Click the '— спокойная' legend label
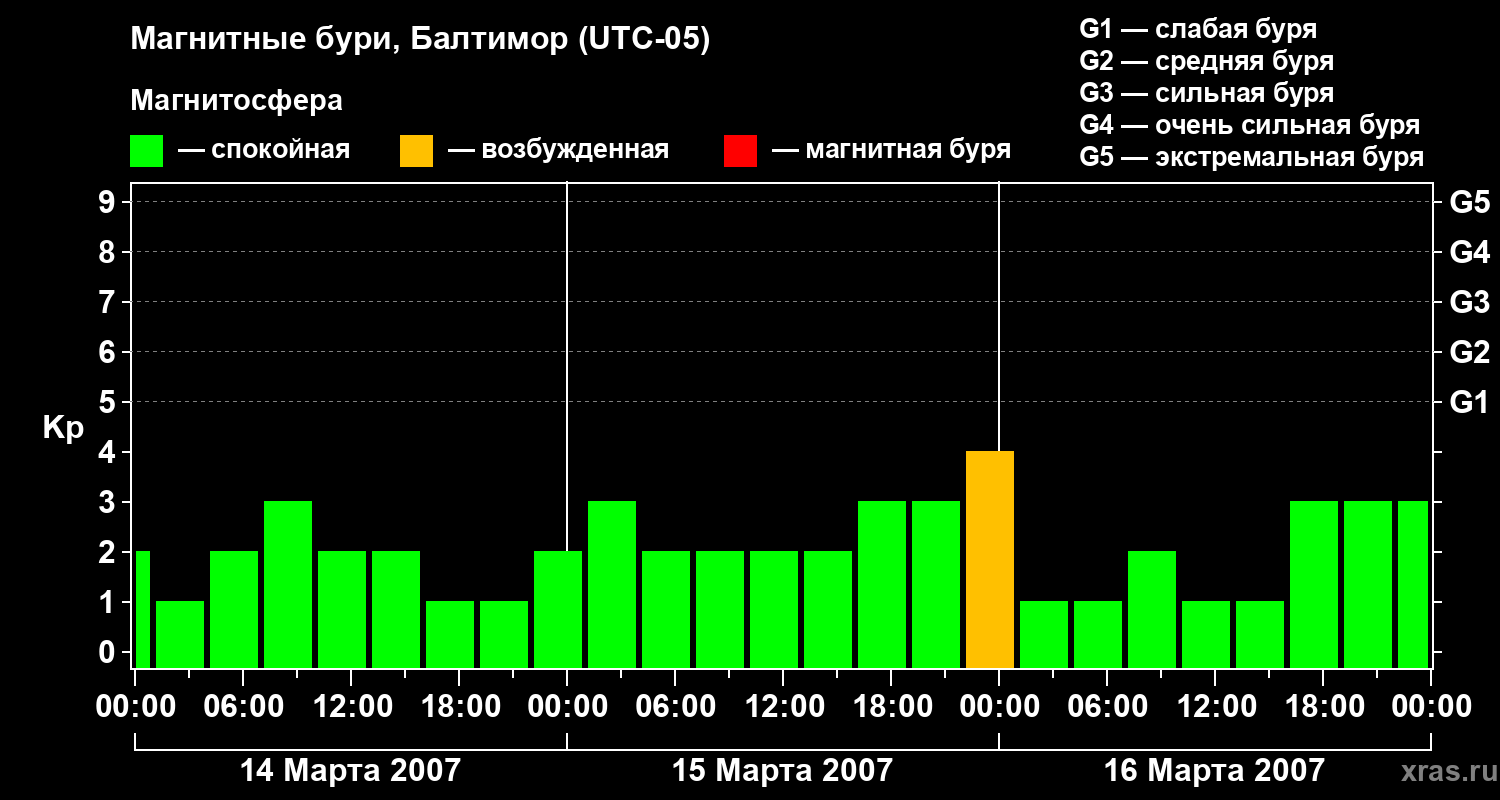This screenshot has width=1500, height=800. [x=264, y=150]
